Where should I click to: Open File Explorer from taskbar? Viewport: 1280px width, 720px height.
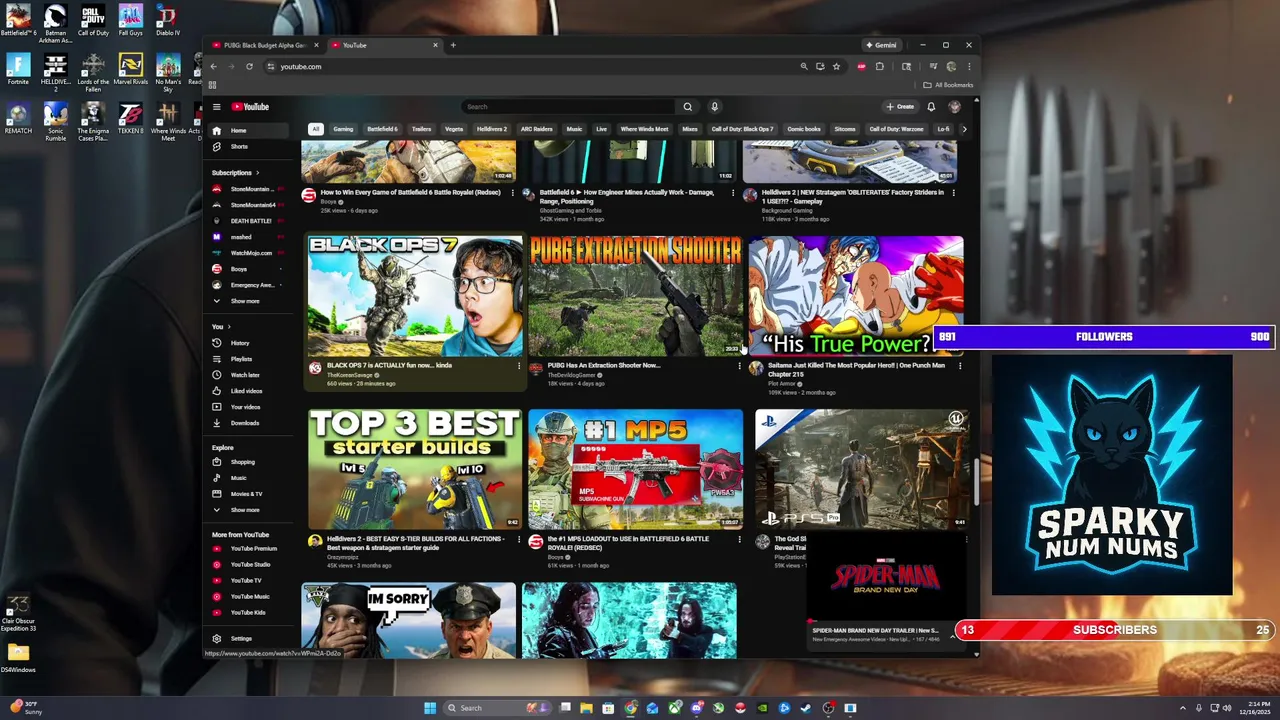pos(586,708)
